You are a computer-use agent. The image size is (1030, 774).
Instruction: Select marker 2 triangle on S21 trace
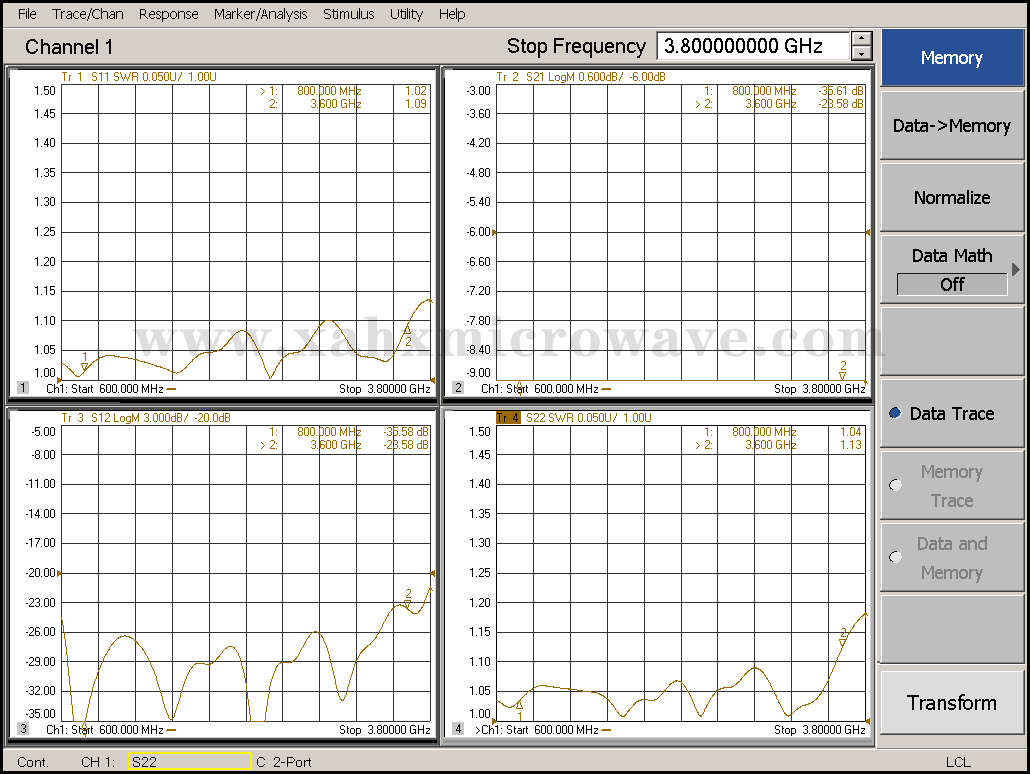[843, 375]
